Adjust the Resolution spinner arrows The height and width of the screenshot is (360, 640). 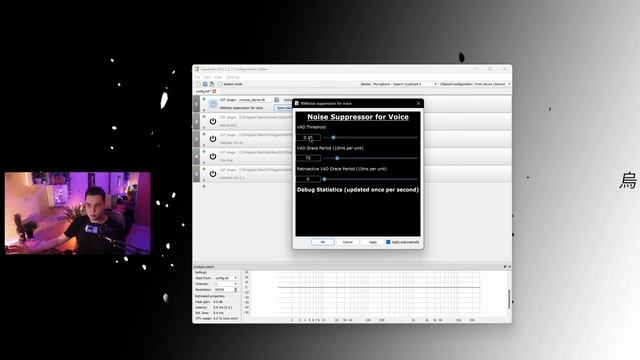point(236,289)
